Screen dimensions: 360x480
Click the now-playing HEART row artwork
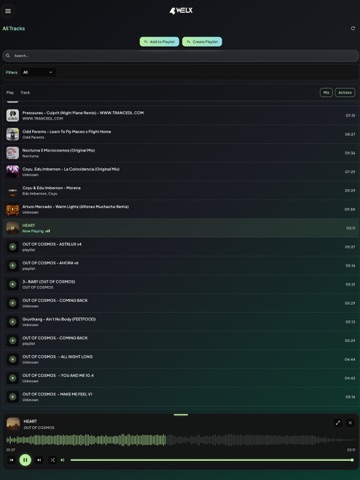pos(13,228)
